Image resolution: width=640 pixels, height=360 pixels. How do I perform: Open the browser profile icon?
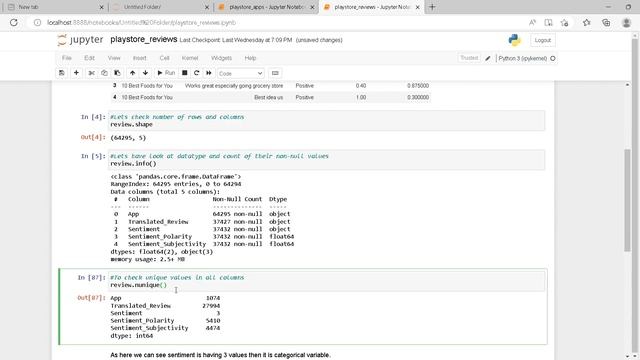[627, 23]
